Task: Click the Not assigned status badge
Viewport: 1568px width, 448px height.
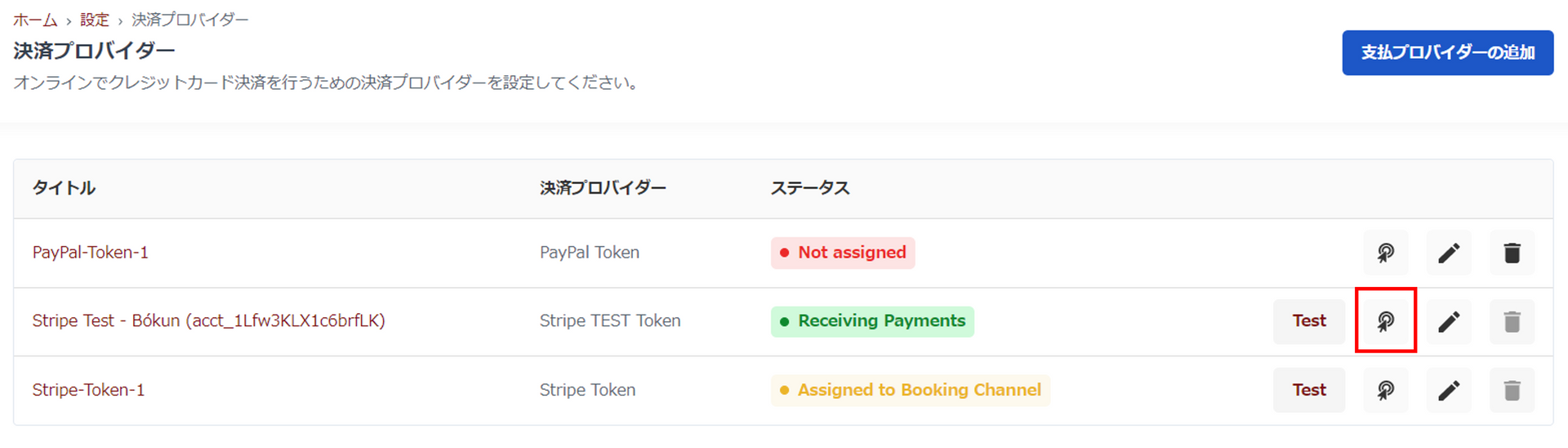Action: click(843, 253)
